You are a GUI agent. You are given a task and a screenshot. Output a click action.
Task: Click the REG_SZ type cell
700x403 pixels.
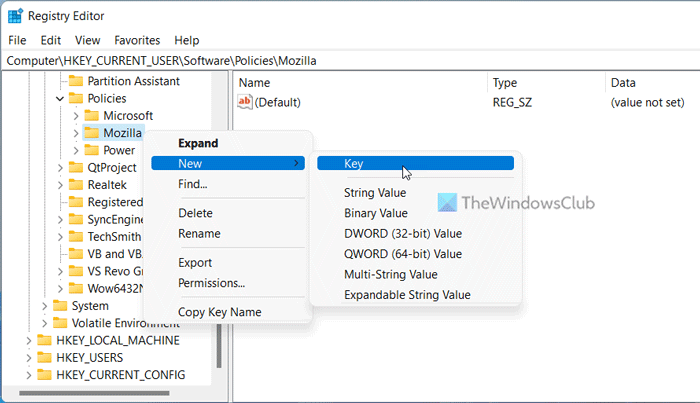click(x=512, y=102)
